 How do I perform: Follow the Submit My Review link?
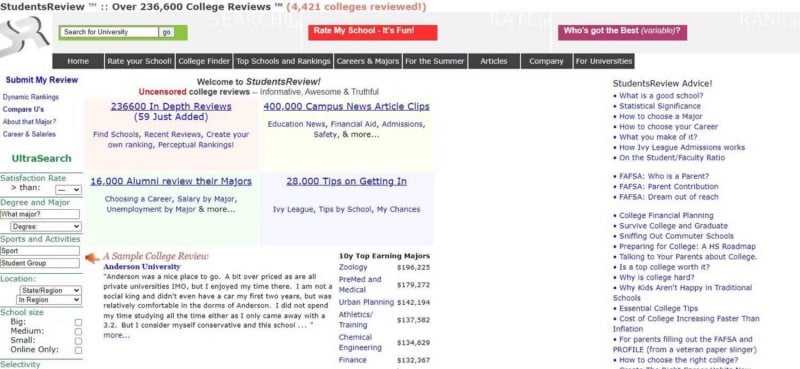click(42, 80)
